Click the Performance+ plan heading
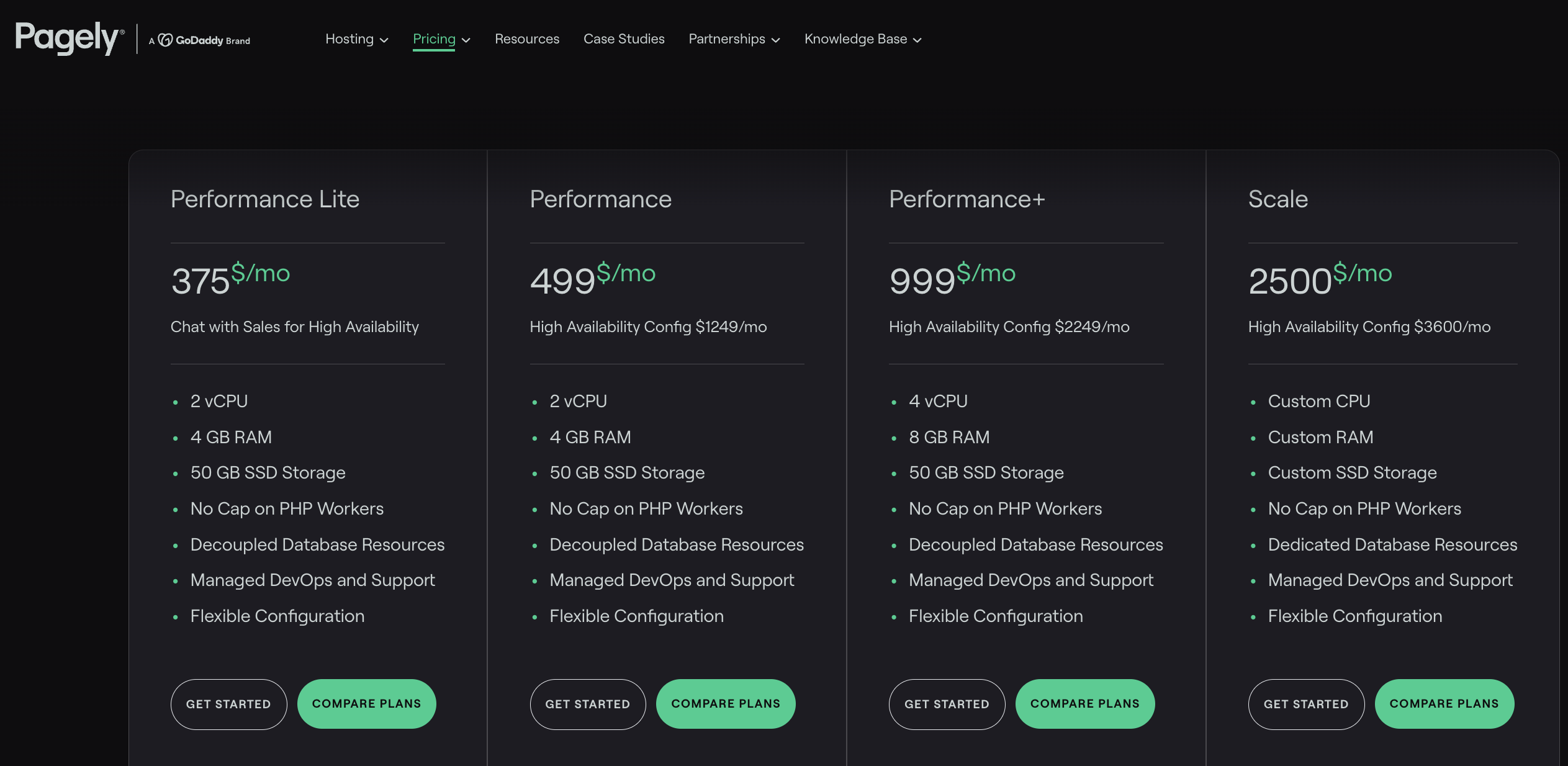The height and width of the screenshot is (766, 1568). pos(966,199)
